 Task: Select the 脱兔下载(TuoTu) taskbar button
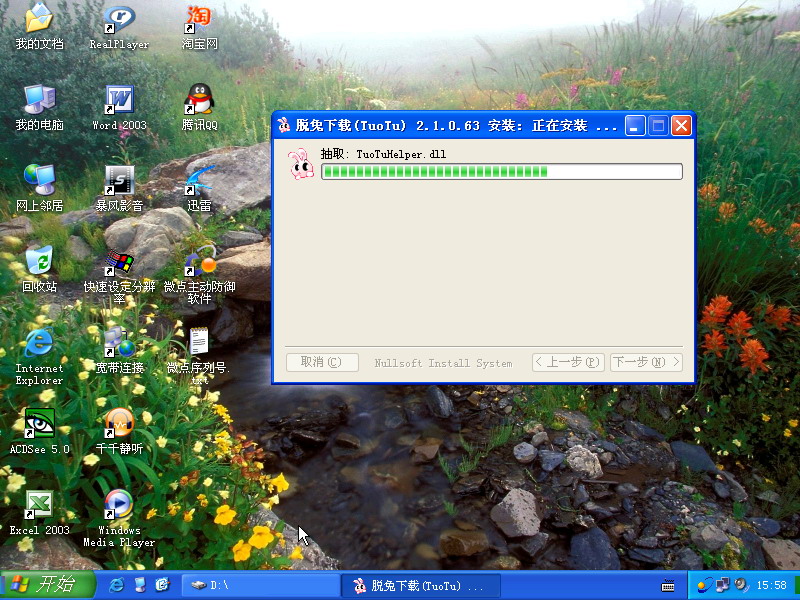[420, 585]
